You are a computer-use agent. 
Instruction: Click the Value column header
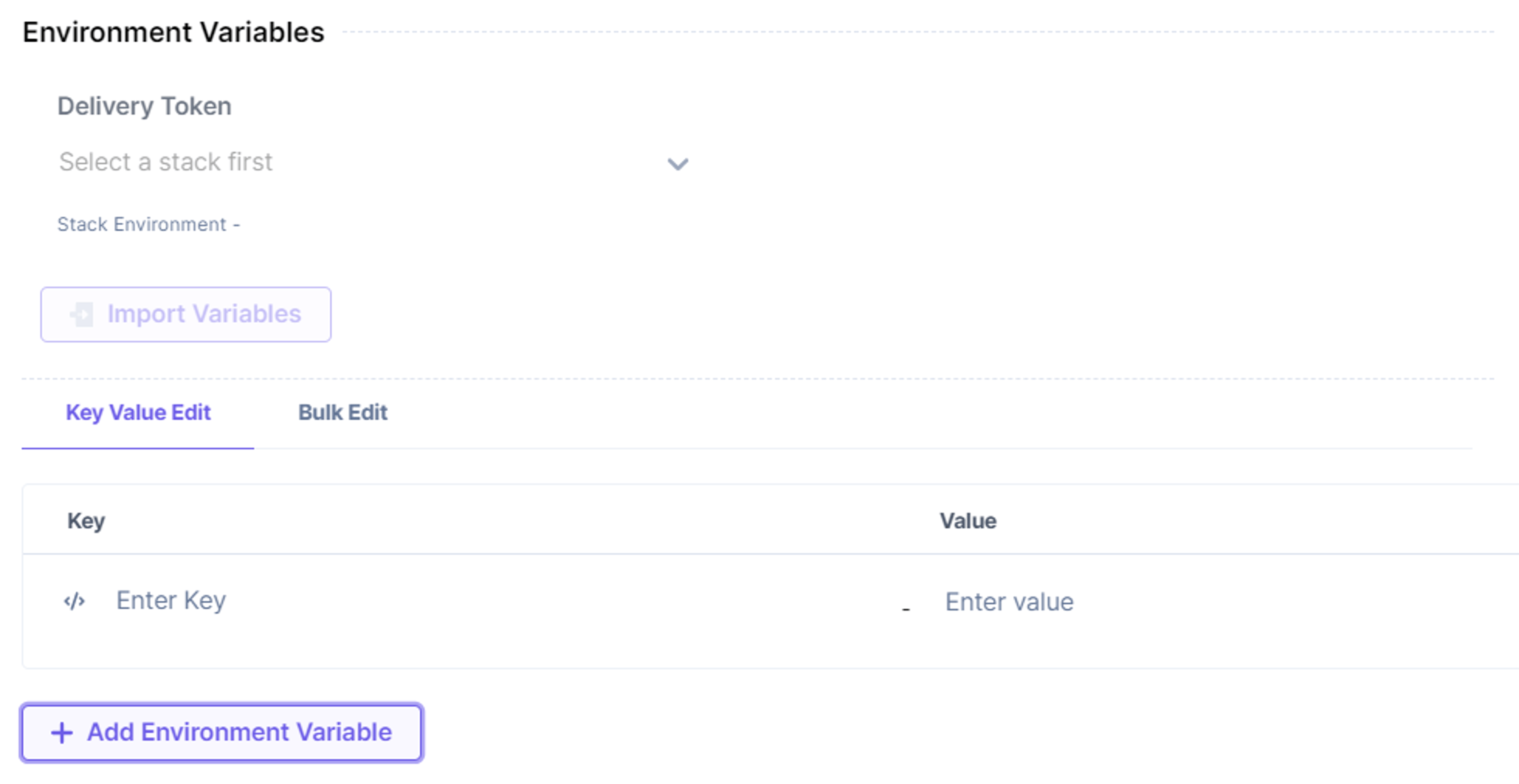(x=968, y=521)
